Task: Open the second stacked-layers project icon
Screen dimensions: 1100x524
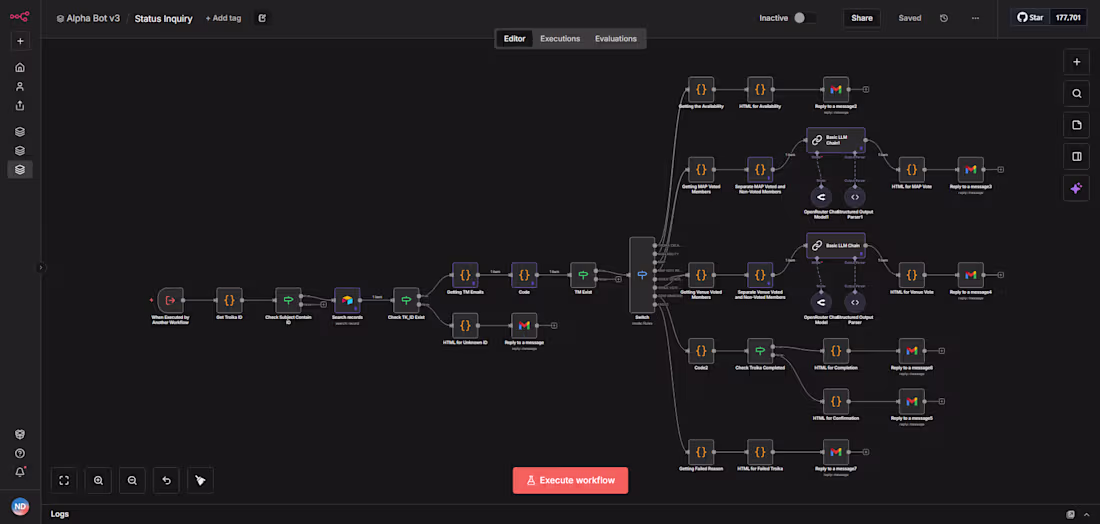Action: pos(20,150)
